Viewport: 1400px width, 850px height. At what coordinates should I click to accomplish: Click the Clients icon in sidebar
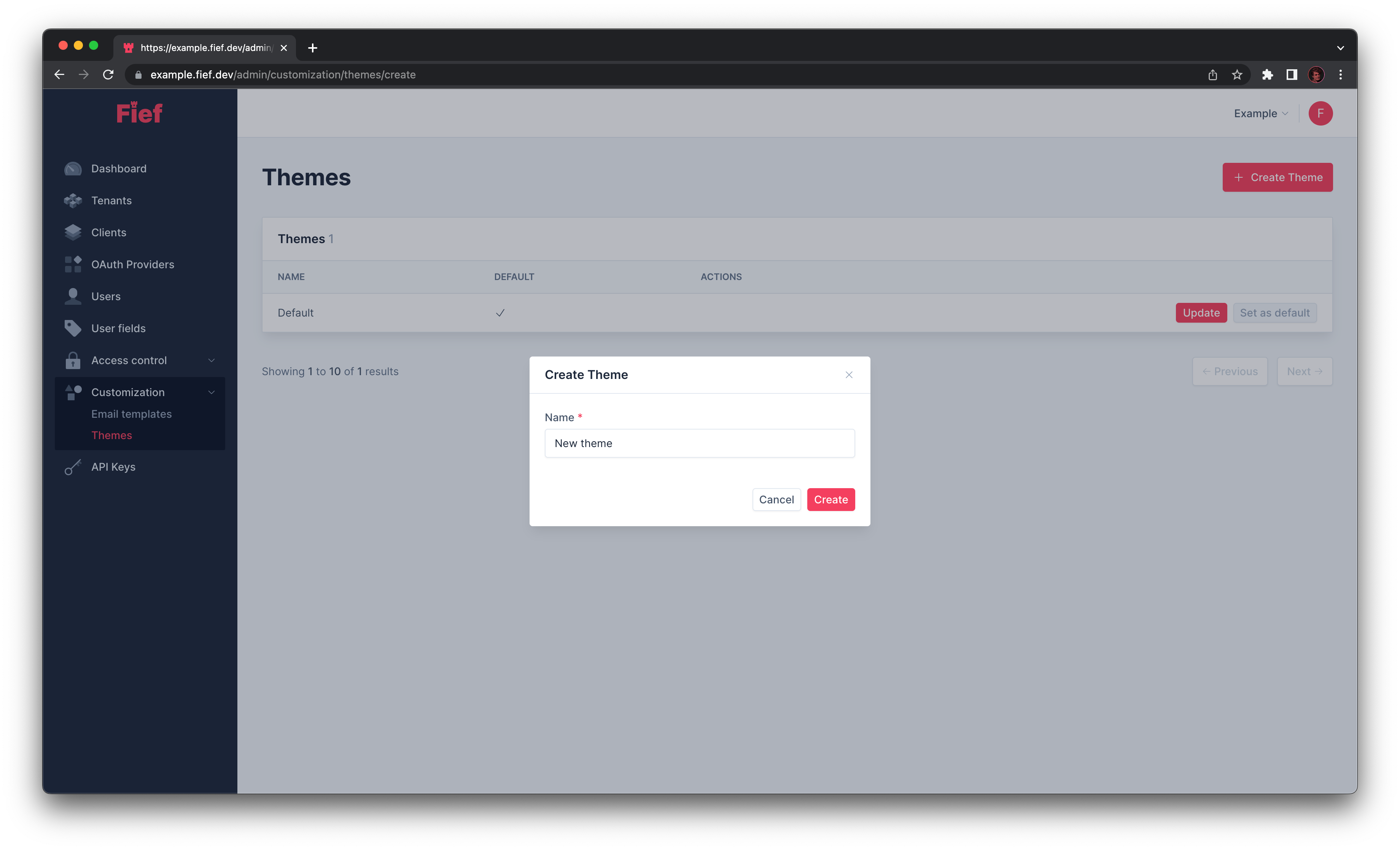click(x=74, y=232)
